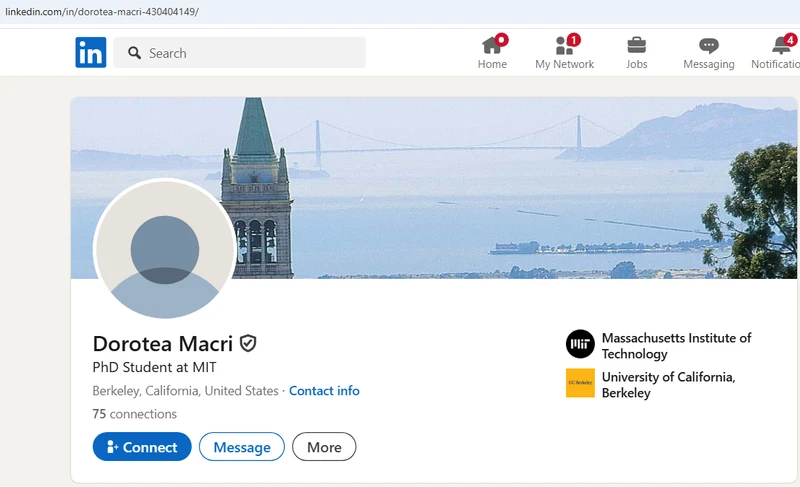This screenshot has width=800, height=487.
Task: Open Massachusetts Institute of Technology link
Action: [676, 346]
